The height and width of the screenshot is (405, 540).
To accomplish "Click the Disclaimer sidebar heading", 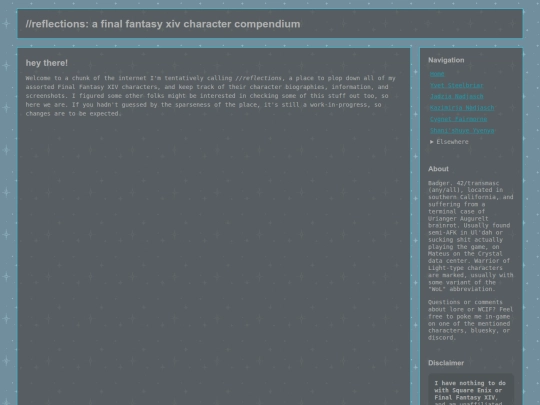I will point(446,363).
